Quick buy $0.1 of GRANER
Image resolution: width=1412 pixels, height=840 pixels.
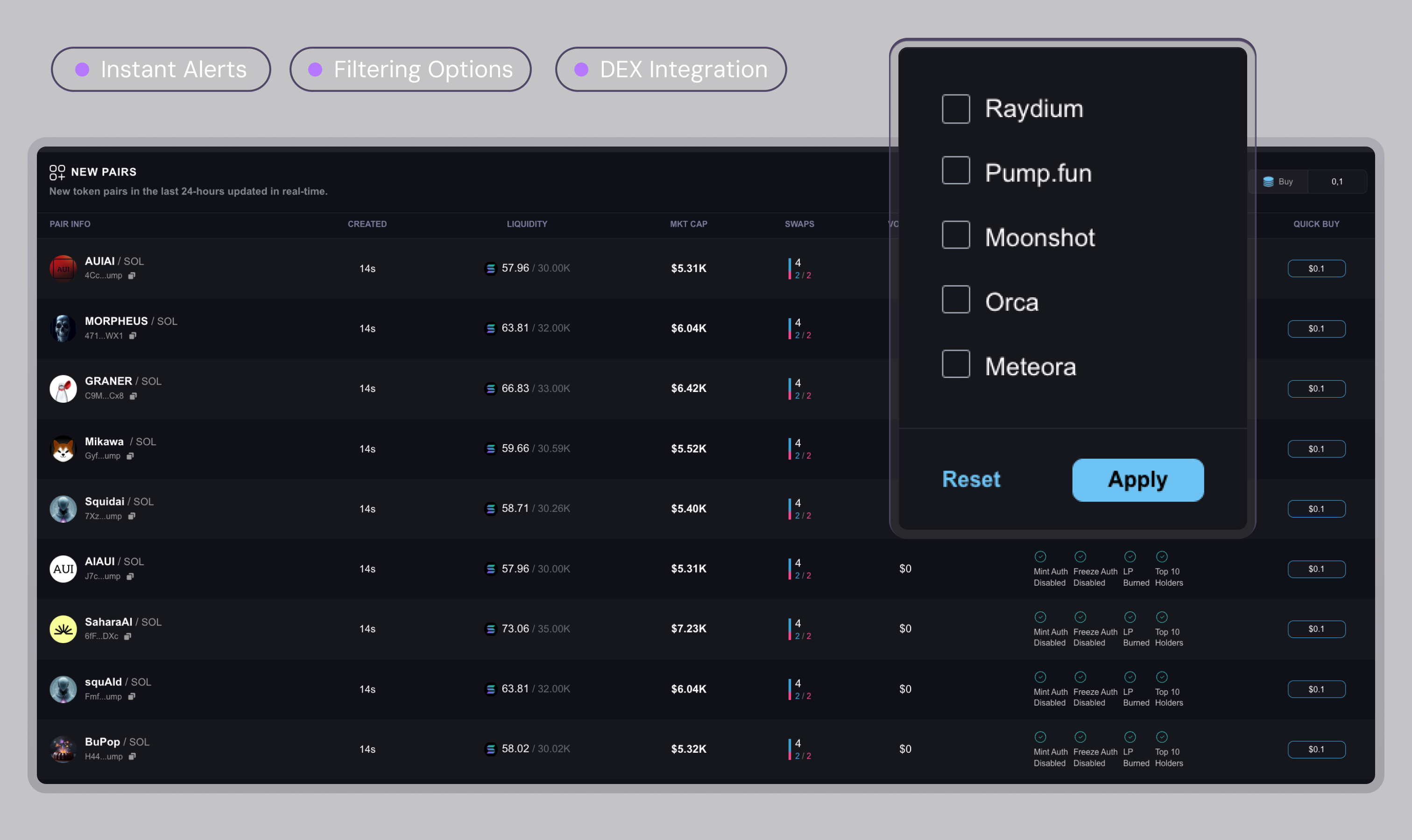tap(1316, 388)
